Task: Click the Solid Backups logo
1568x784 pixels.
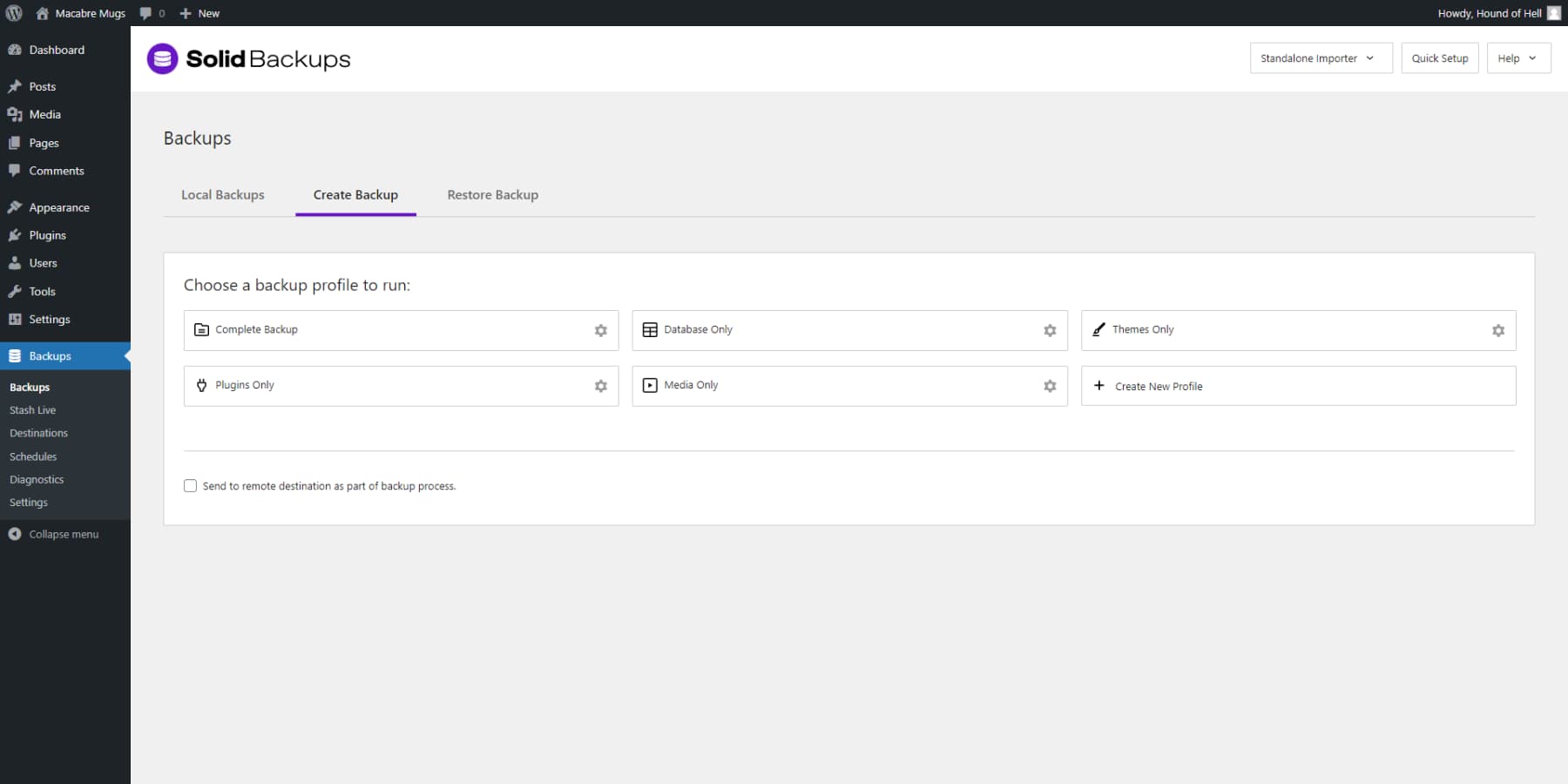Action: tap(248, 58)
